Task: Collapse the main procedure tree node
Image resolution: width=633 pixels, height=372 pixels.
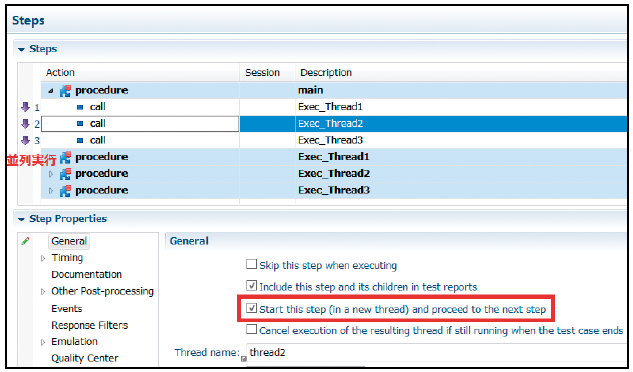Action: (51, 91)
